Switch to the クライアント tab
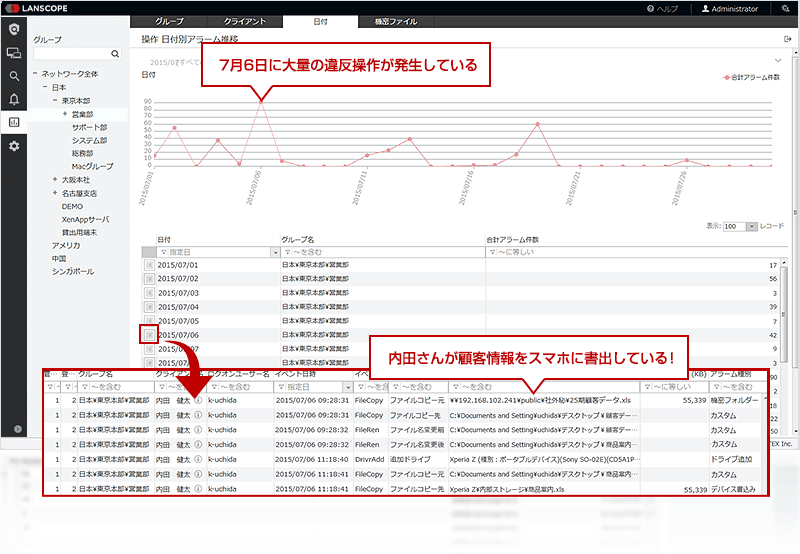The width and height of the screenshot is (800, 554). pos(245,21)
